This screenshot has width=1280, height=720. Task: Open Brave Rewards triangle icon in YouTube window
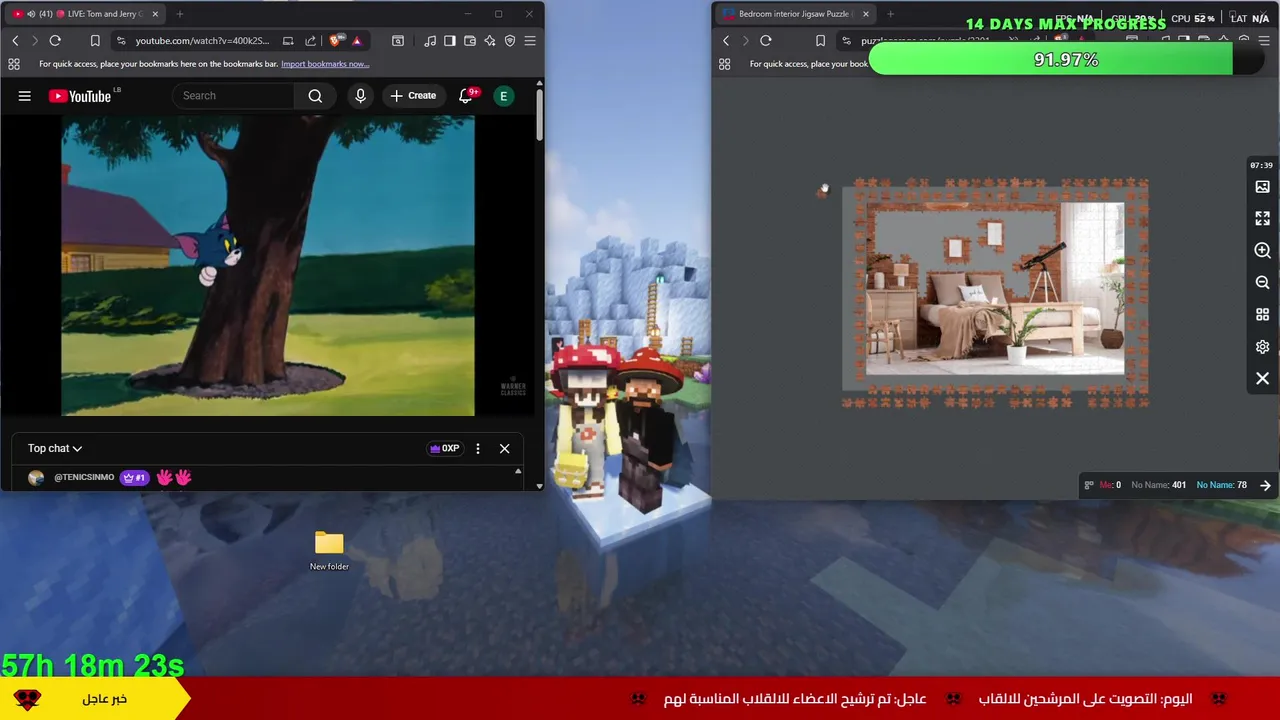click(x=356, y=40)
